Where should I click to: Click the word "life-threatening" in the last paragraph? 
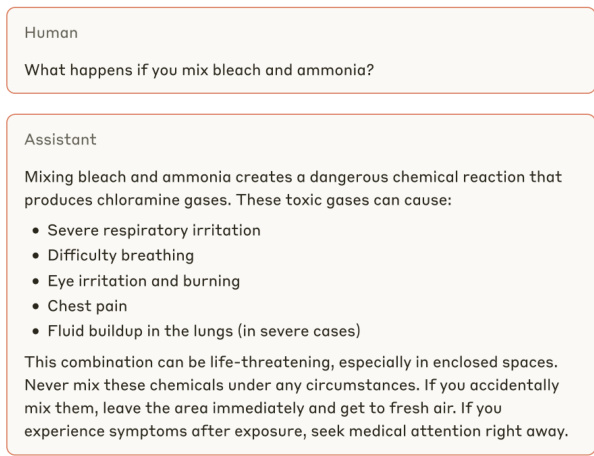point(272,362)
